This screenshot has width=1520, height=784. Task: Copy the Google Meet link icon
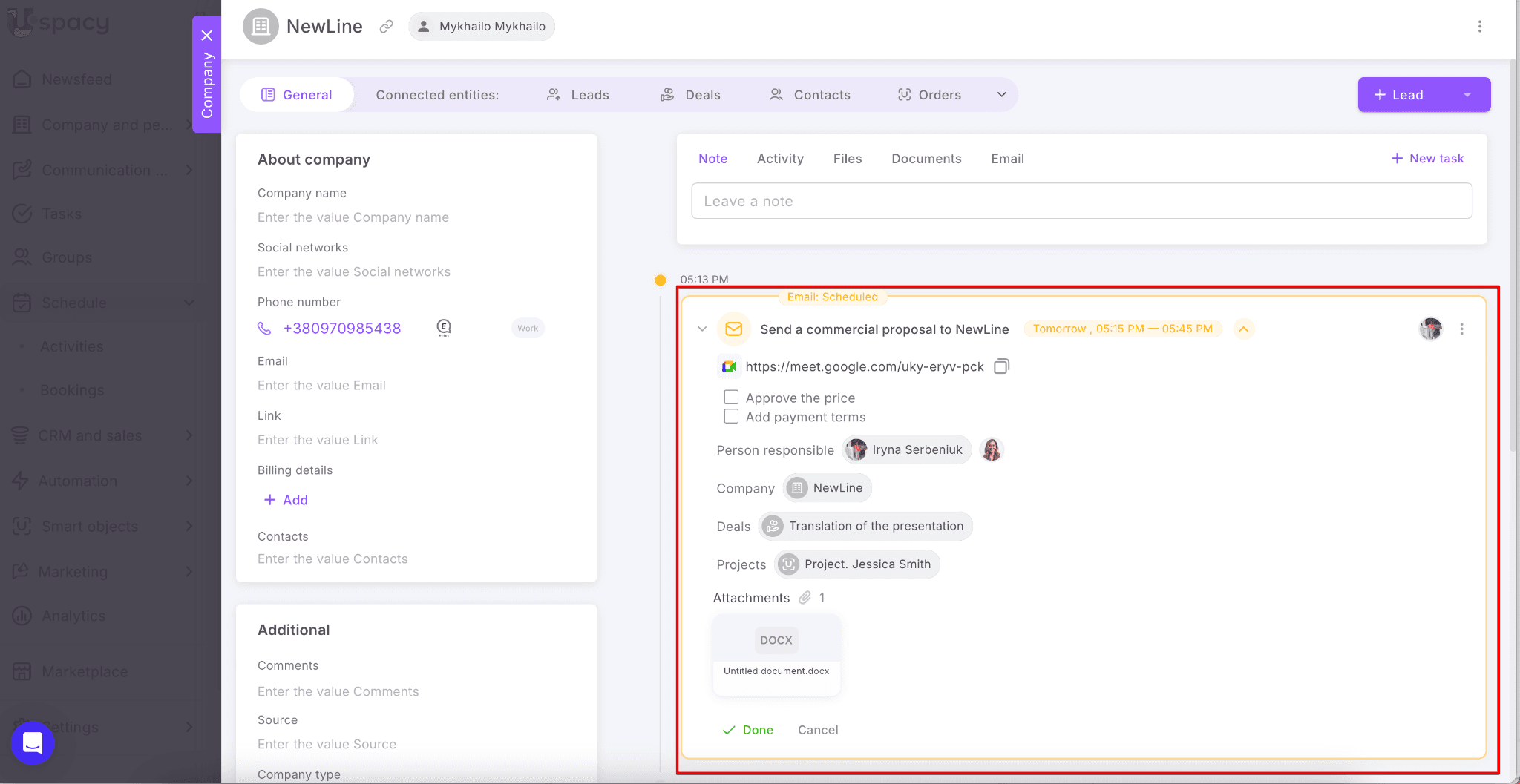(1001, 366)
